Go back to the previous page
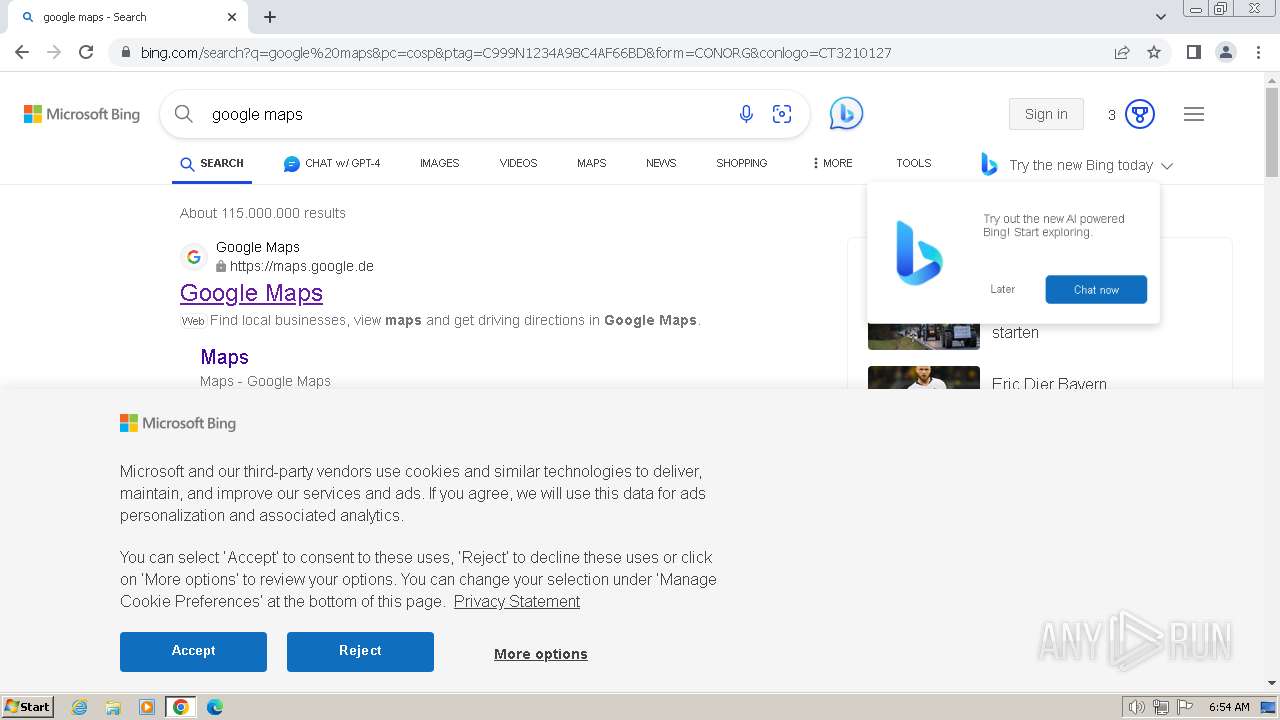1280x720 pixels. pyautogui.click(x=22, y=52)
